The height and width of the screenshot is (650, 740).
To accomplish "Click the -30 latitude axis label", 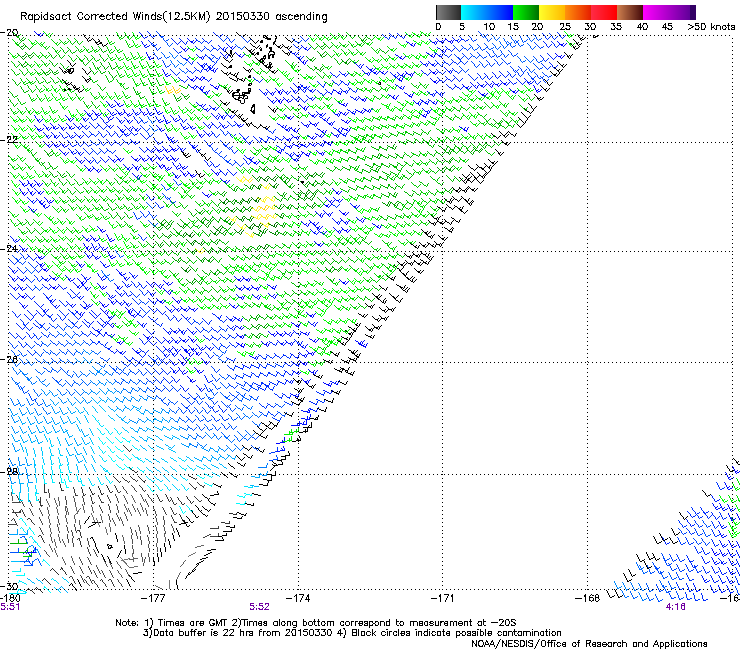I will pos(9,587).
